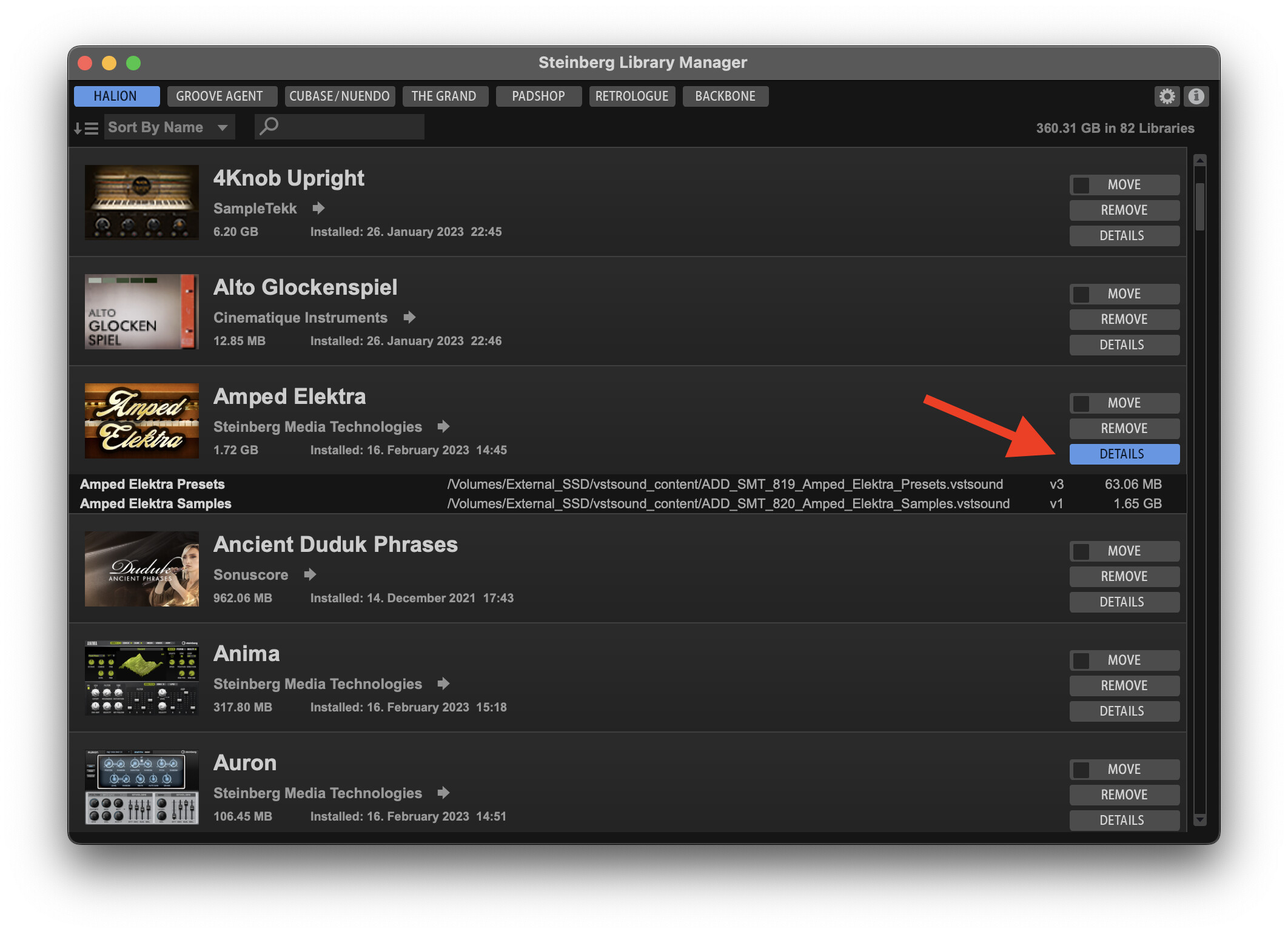
Task: Click the Cinematique Instruments manufacturer name
Action: pyautogui.click(x=300, y=318)
